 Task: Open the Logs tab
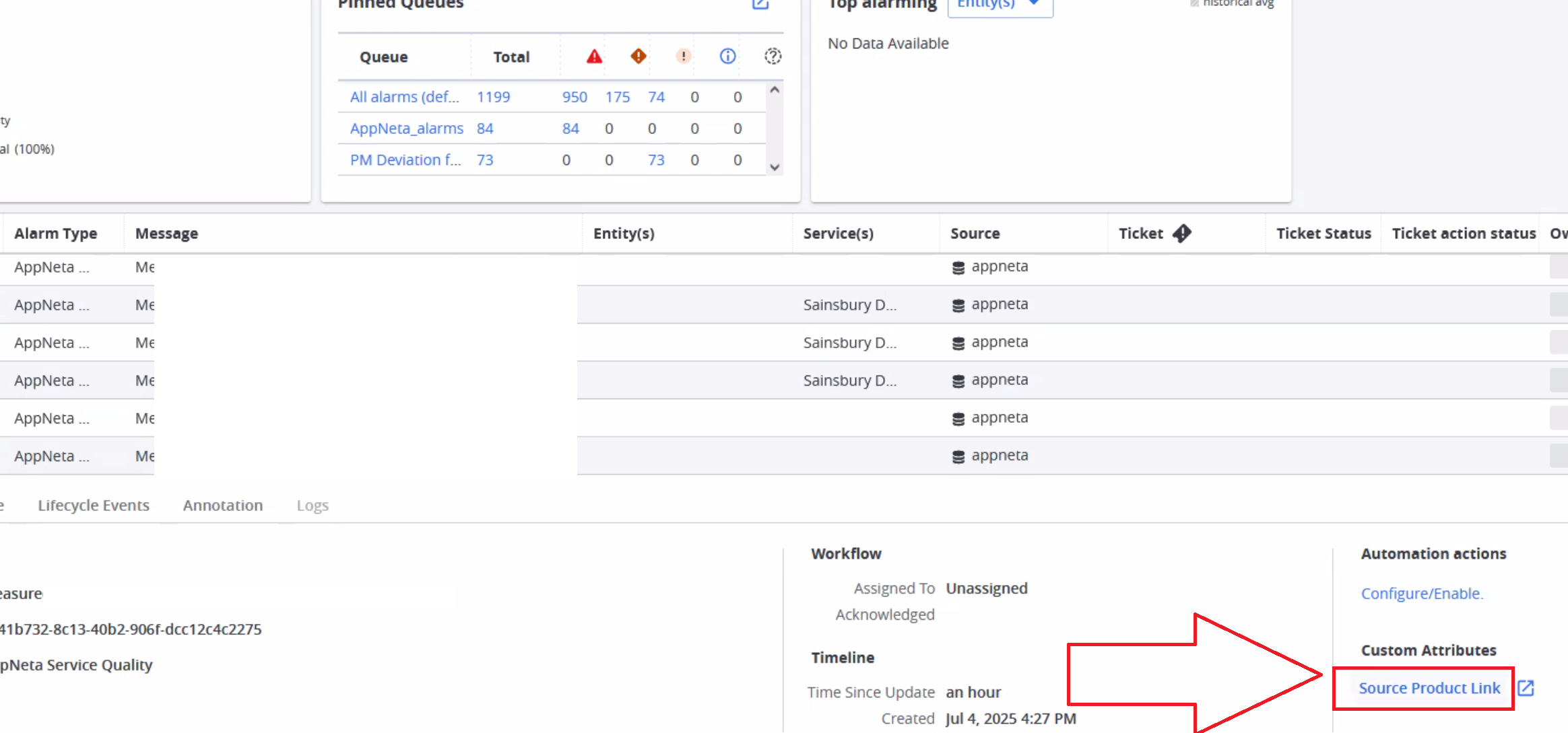point(313,505)
